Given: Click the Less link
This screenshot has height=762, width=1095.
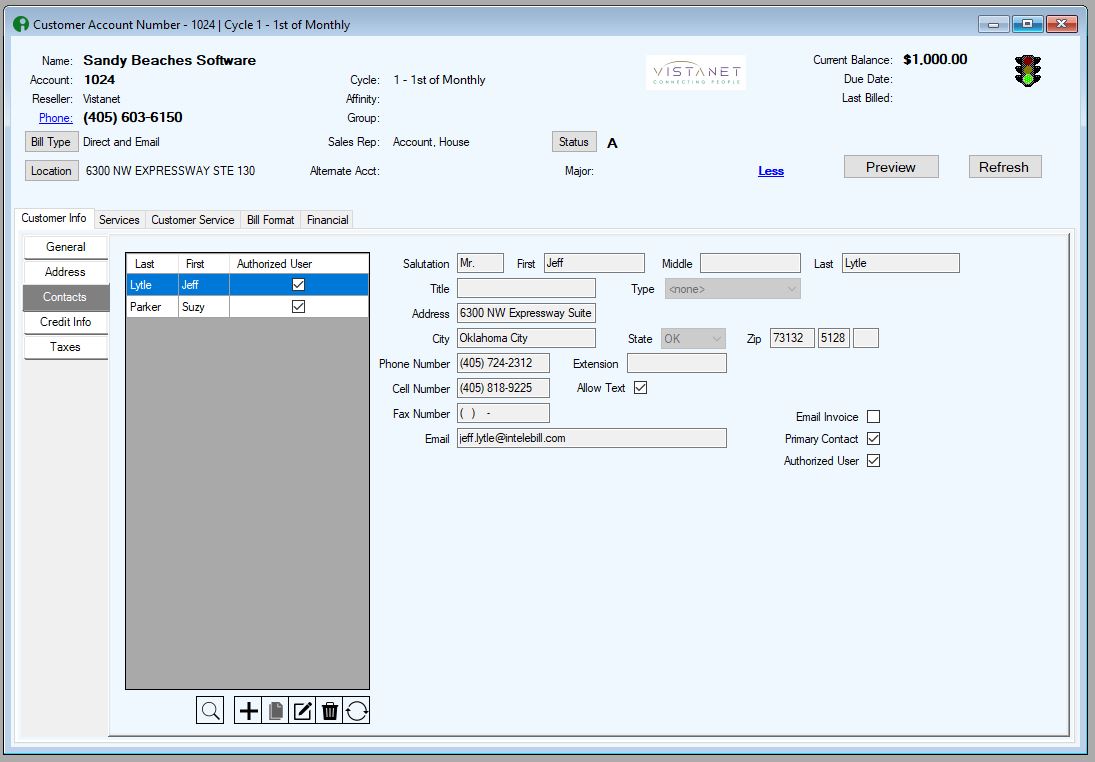Looking at the screenshot, I should pyautogui.click(x=771, y=171).
